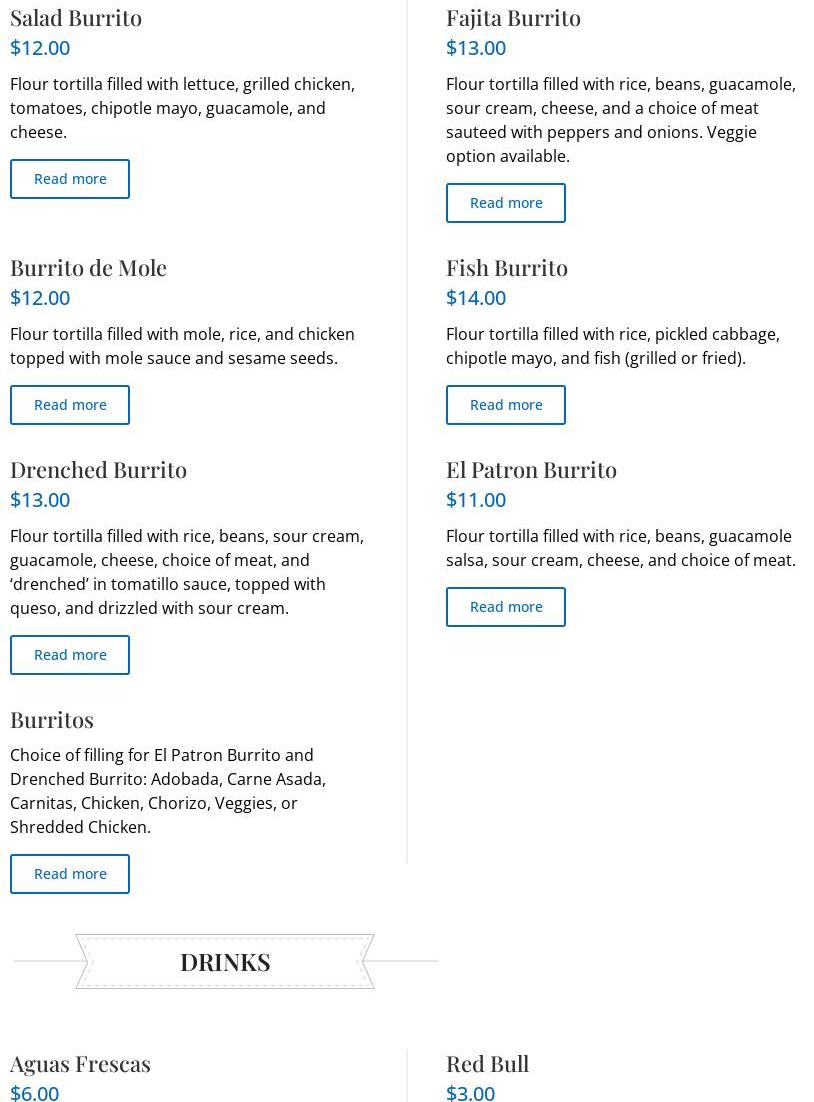Open Read more for El Patron Burrito

pos(506,607)
